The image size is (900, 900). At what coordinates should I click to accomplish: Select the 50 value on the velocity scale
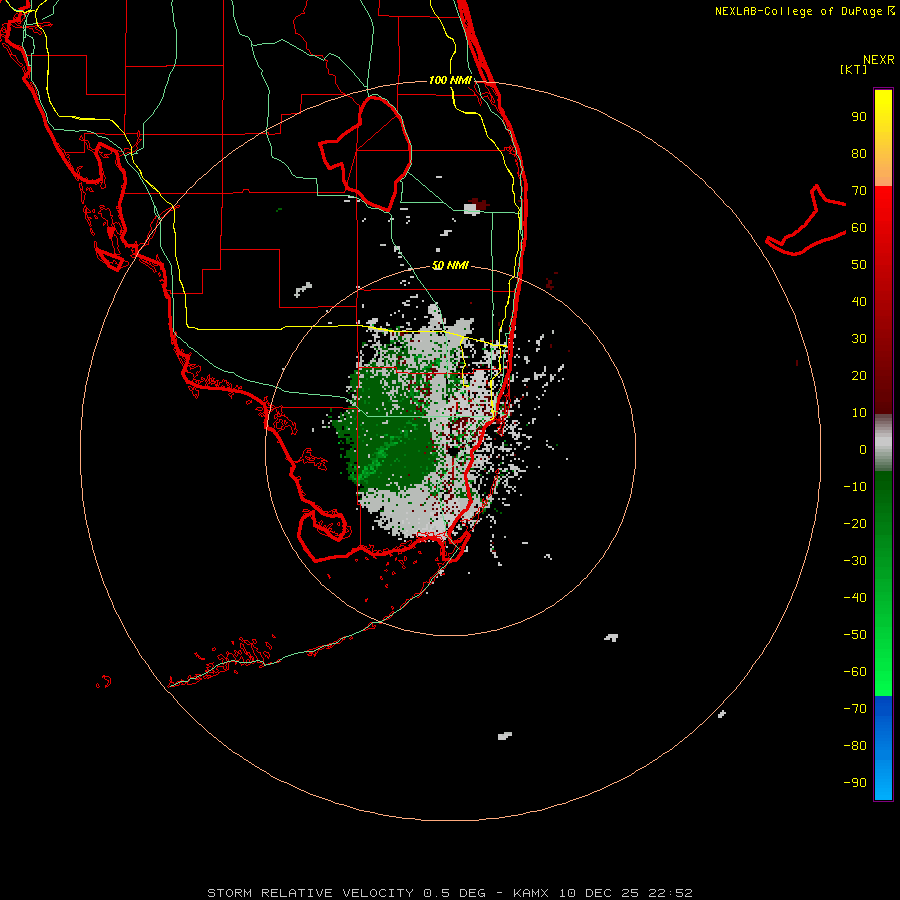(859, 265)
